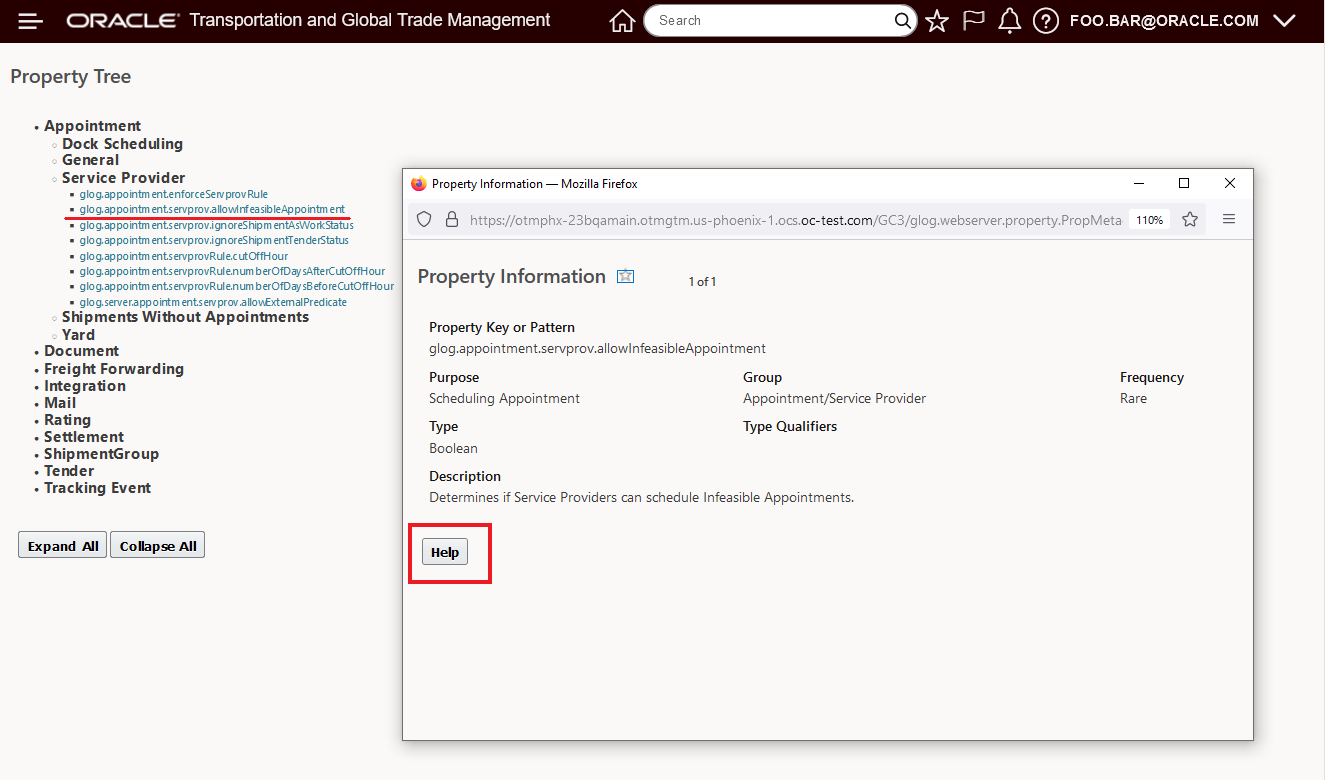The height and width of the screenshot is (780, 1325).
Task: Click the help question mark icon
Action: point(1046,21)
